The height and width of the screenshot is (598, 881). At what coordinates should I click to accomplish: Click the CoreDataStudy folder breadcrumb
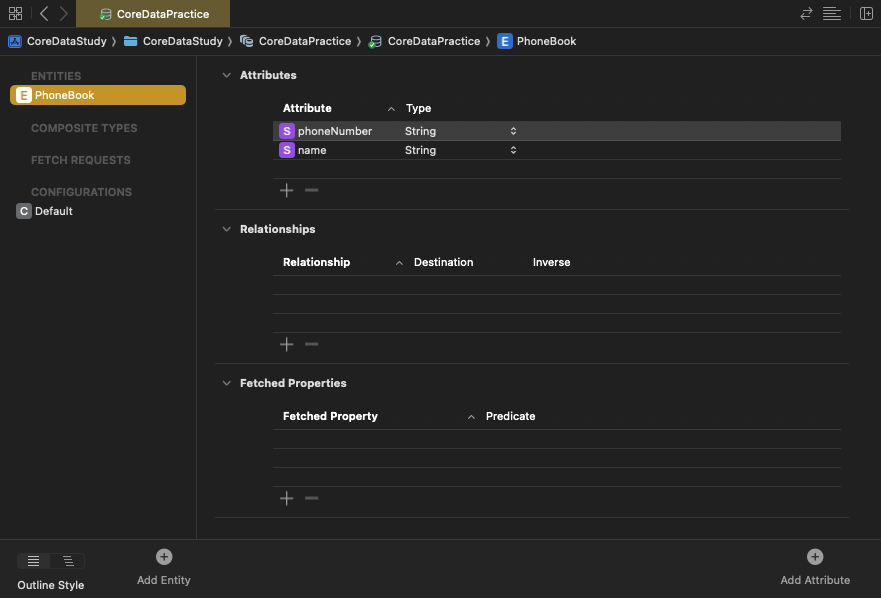coord(173,41)
